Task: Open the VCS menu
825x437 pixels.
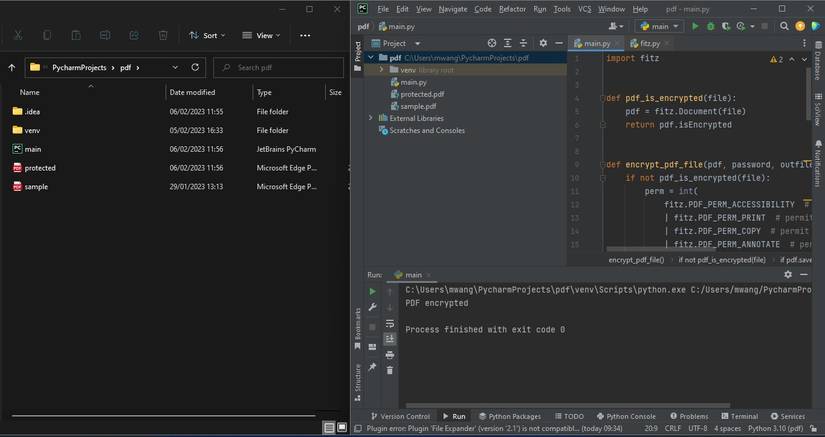Action: coord(585,9)
